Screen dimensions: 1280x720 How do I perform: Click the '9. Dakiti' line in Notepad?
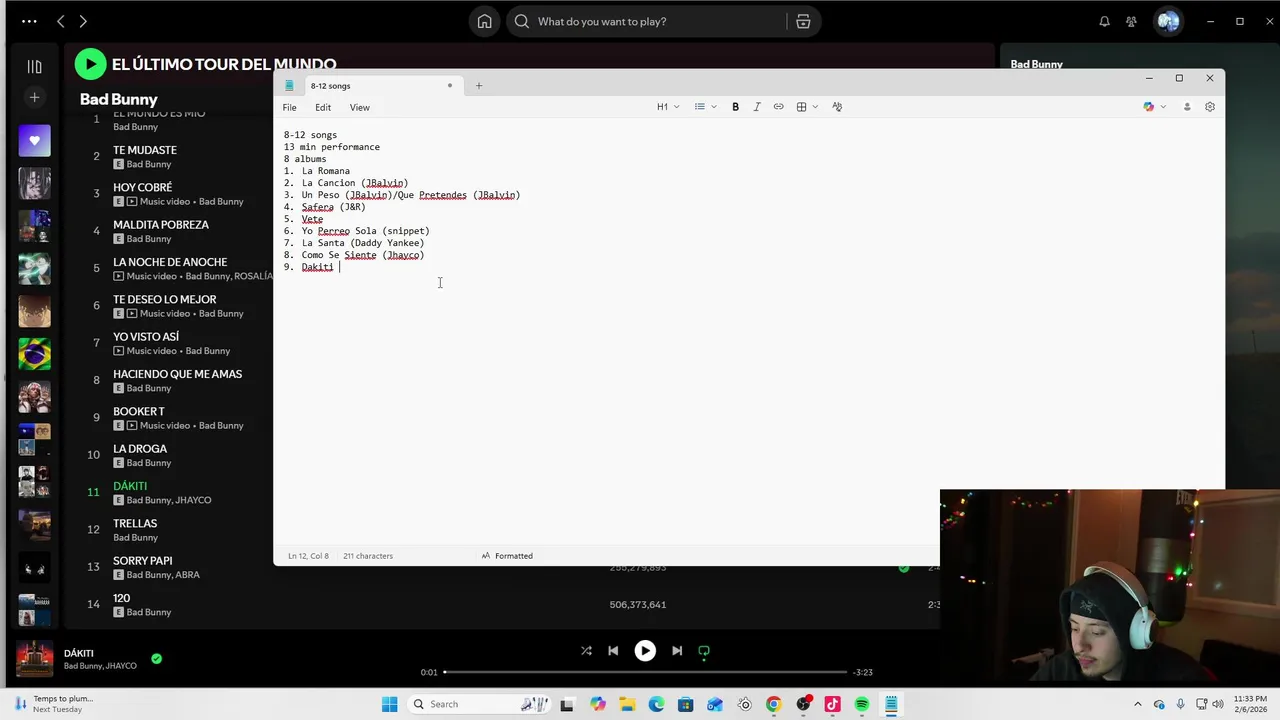coord(308,267)
